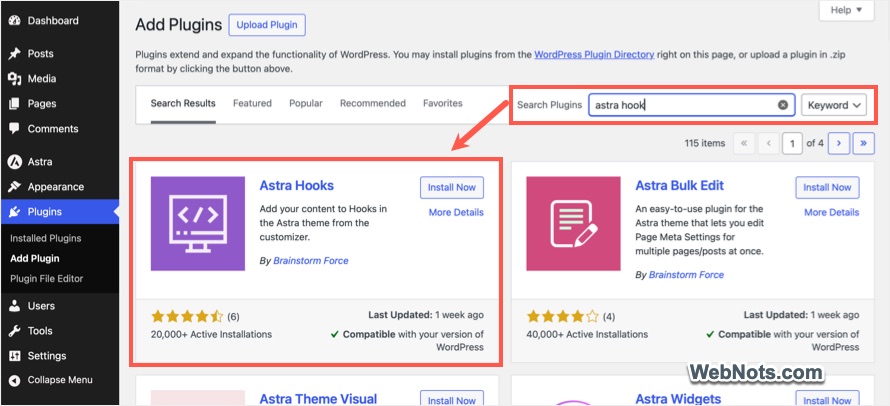Install the Astra Hooks plugin
Image resolution: width=890 pixels, height=406 pixels.
click(452, 187)
